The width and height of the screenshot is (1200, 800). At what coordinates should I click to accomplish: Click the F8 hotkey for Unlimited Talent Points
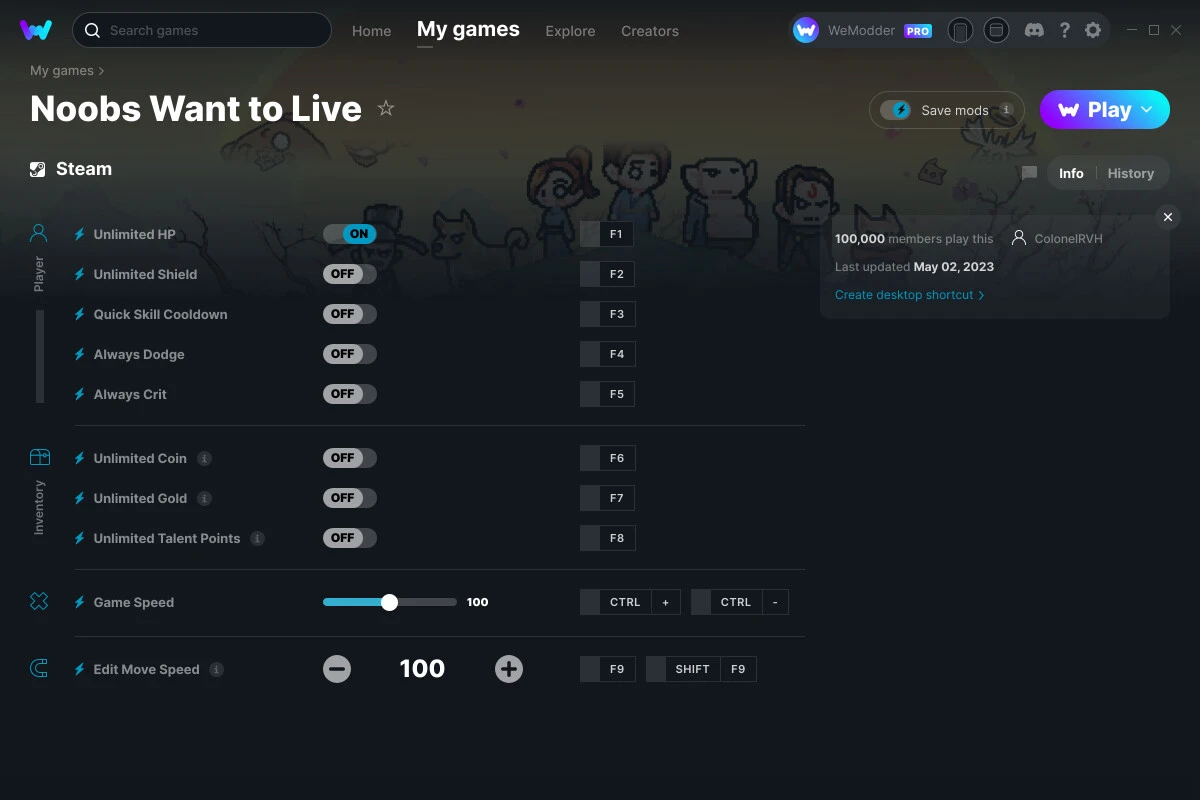[607, 538]
